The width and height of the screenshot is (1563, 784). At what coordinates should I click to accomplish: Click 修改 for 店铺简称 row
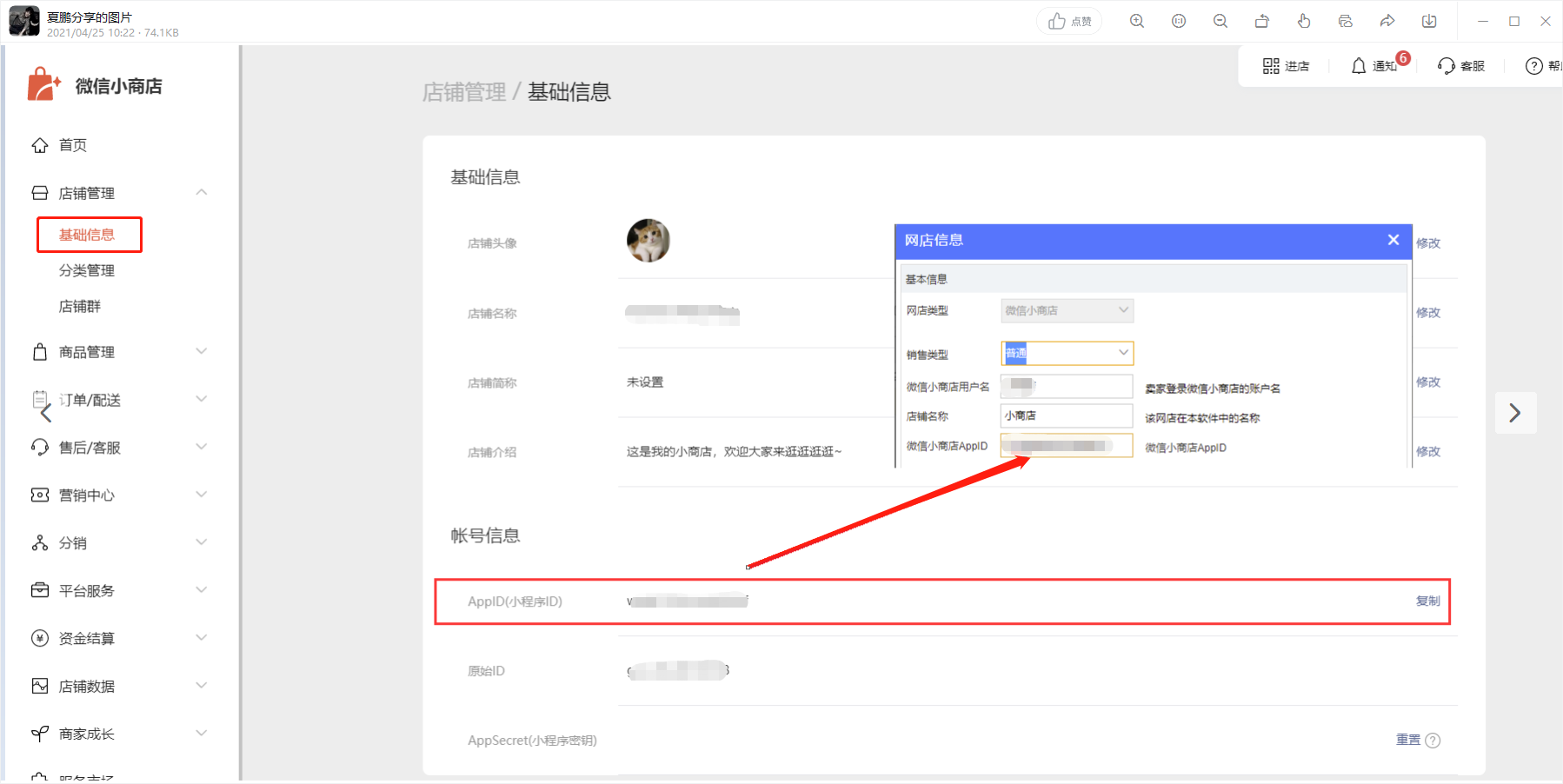(1428, 382)
